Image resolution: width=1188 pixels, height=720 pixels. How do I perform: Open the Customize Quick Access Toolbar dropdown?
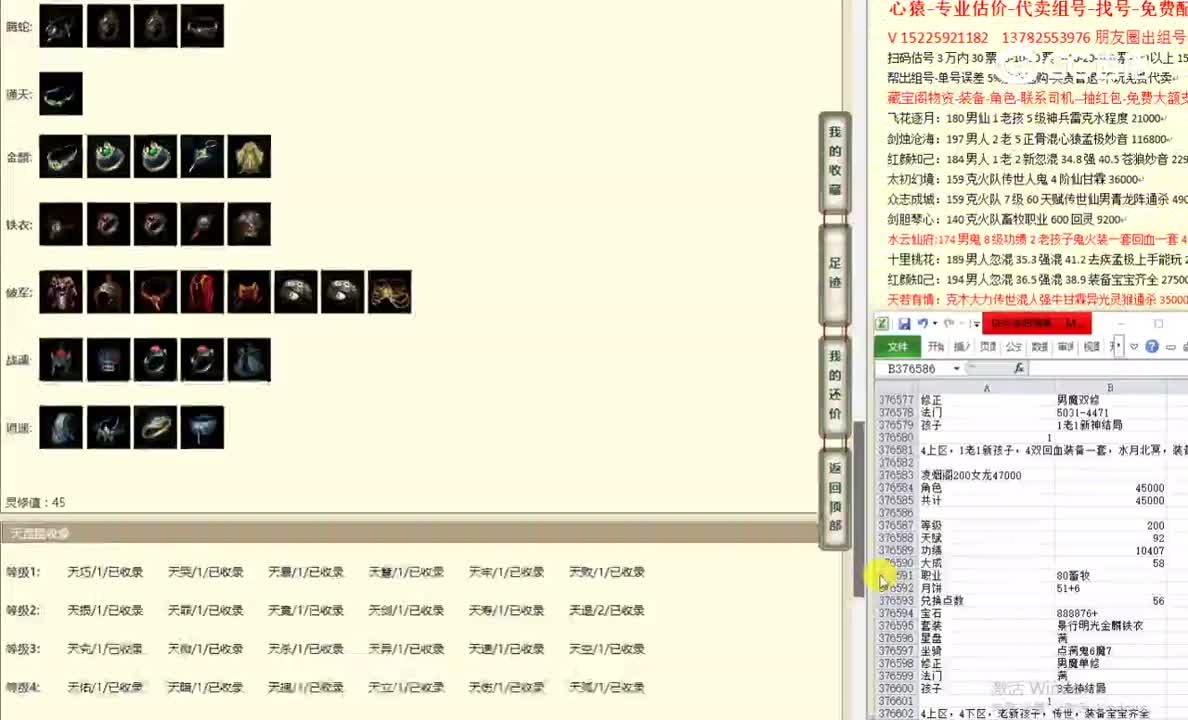[x=975, y=323]
